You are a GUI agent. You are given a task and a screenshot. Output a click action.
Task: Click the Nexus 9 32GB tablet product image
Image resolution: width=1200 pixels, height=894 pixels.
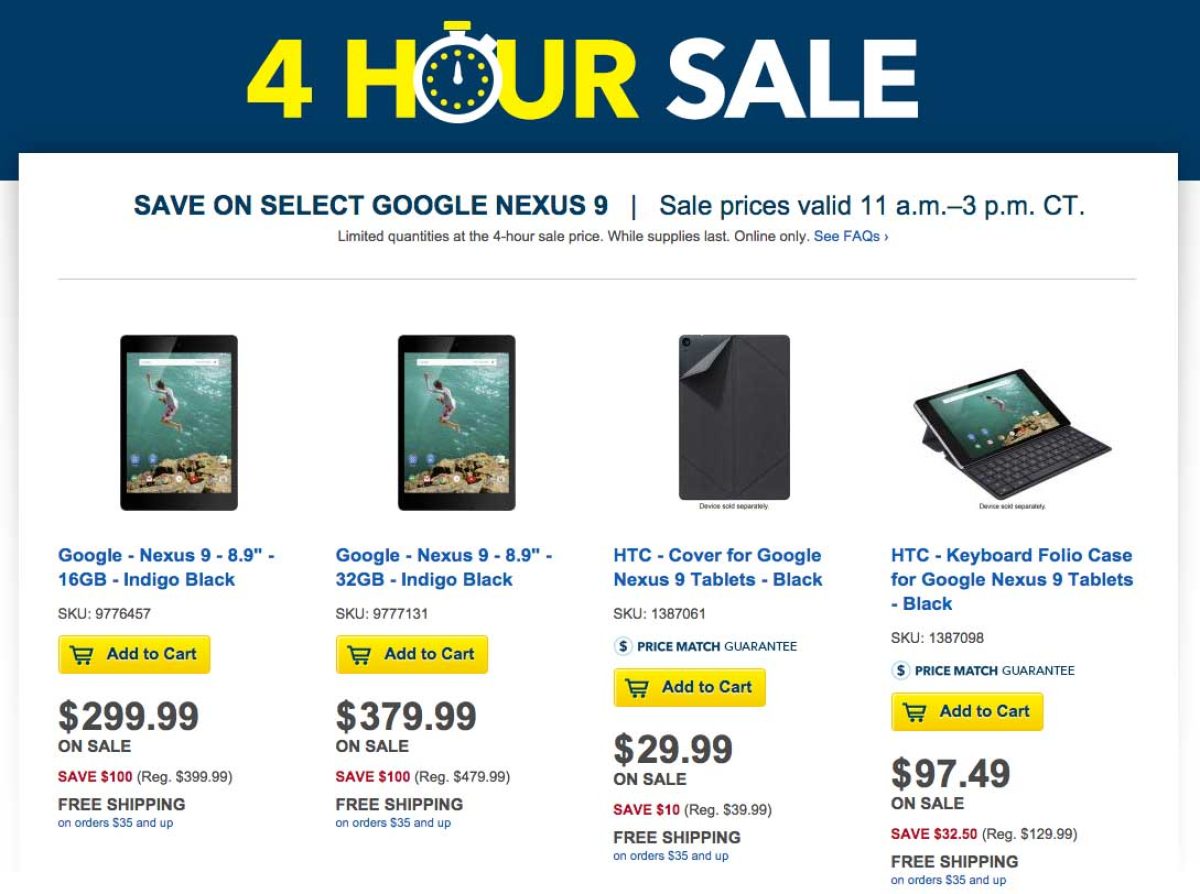tap(456, 422)
